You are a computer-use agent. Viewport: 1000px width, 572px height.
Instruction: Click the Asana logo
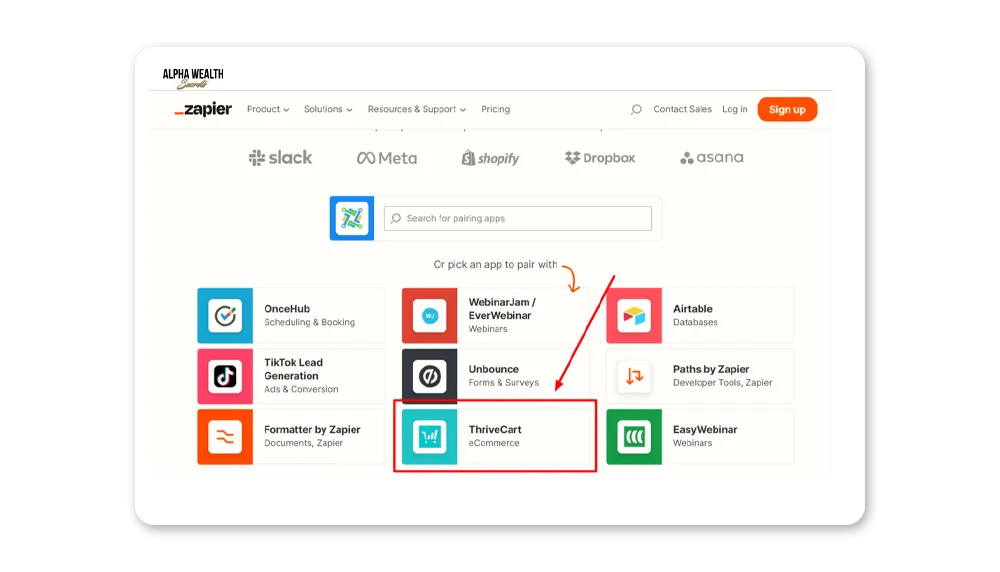coord(712,158)
